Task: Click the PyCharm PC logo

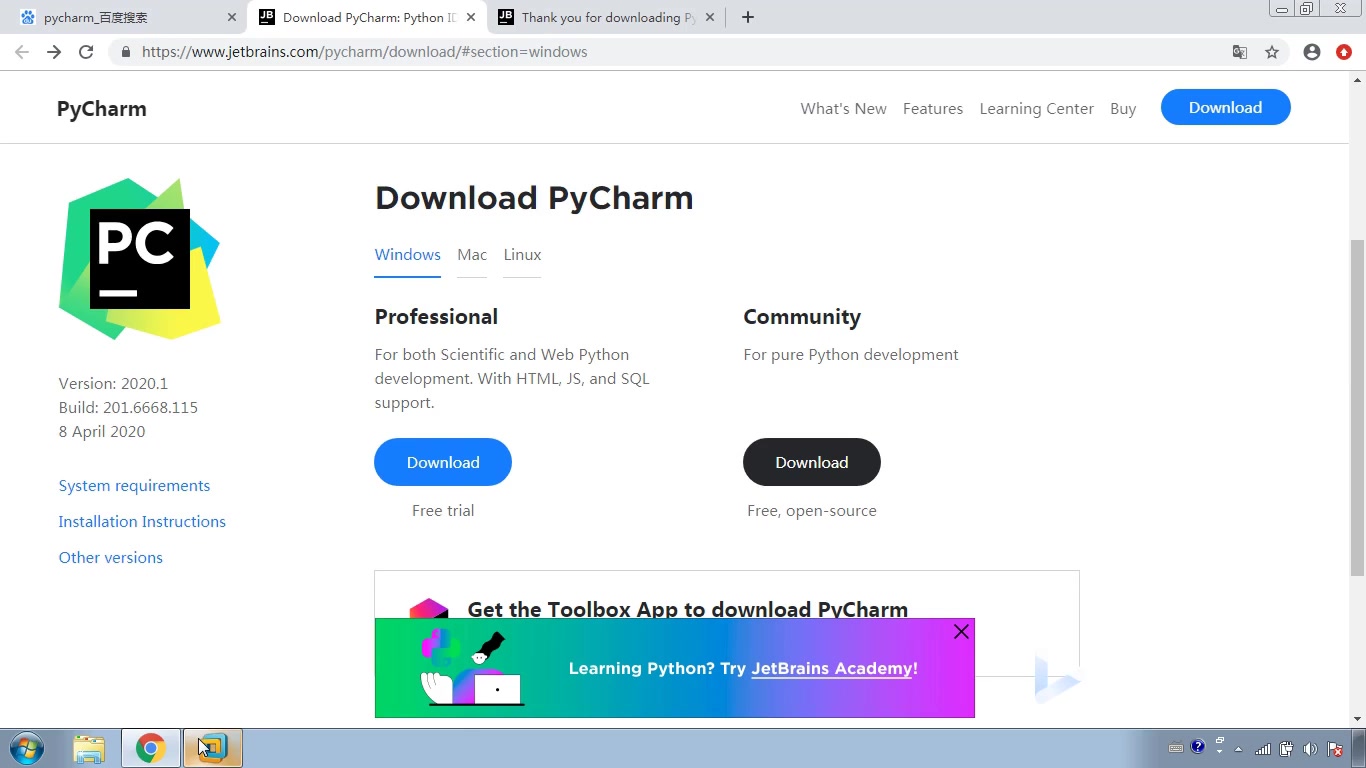Action: (140, 258)
